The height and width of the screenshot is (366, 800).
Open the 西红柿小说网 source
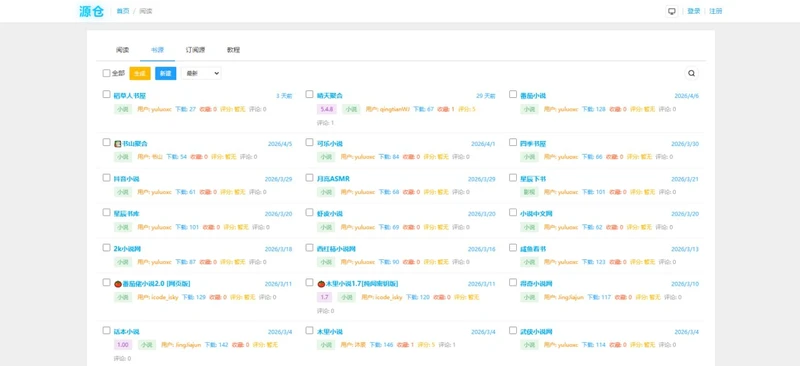click(x=336, y=249)
